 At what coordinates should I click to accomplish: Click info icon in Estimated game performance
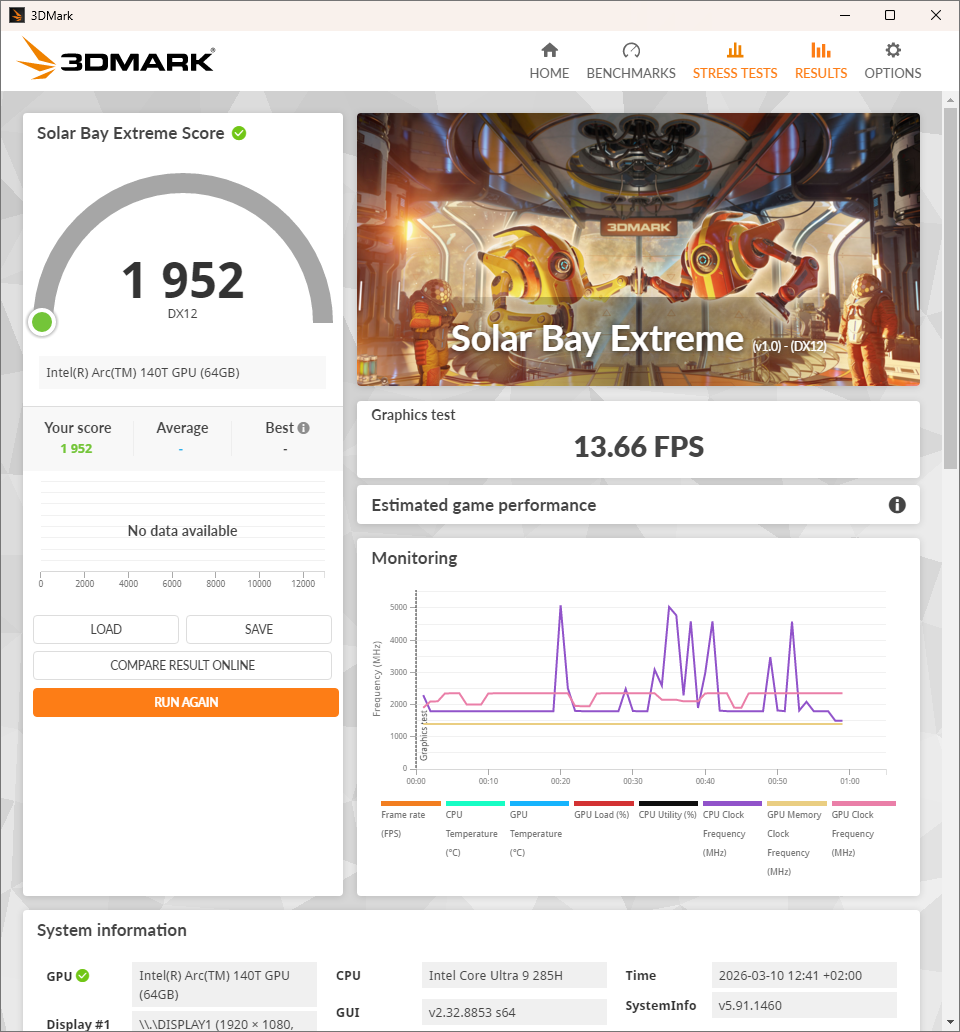(x=897, y=505)
